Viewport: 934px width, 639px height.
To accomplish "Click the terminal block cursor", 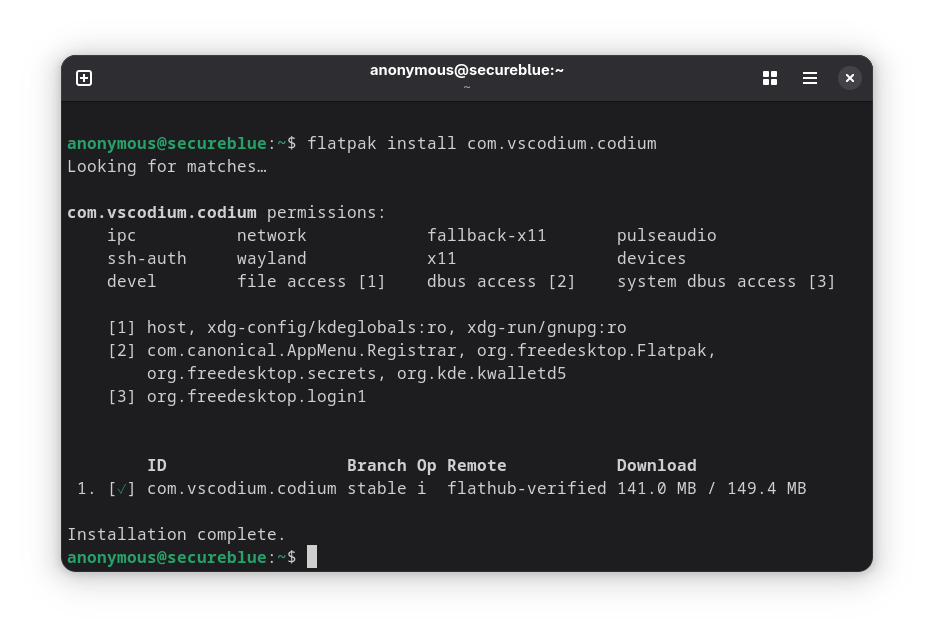I will [x=312, y=557].
